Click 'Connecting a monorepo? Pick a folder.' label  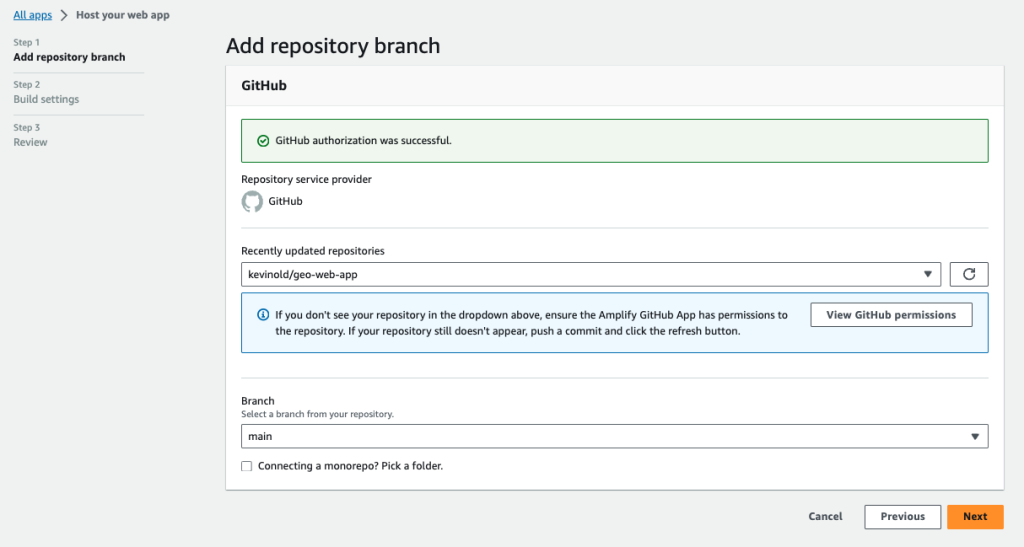(350, 466)
